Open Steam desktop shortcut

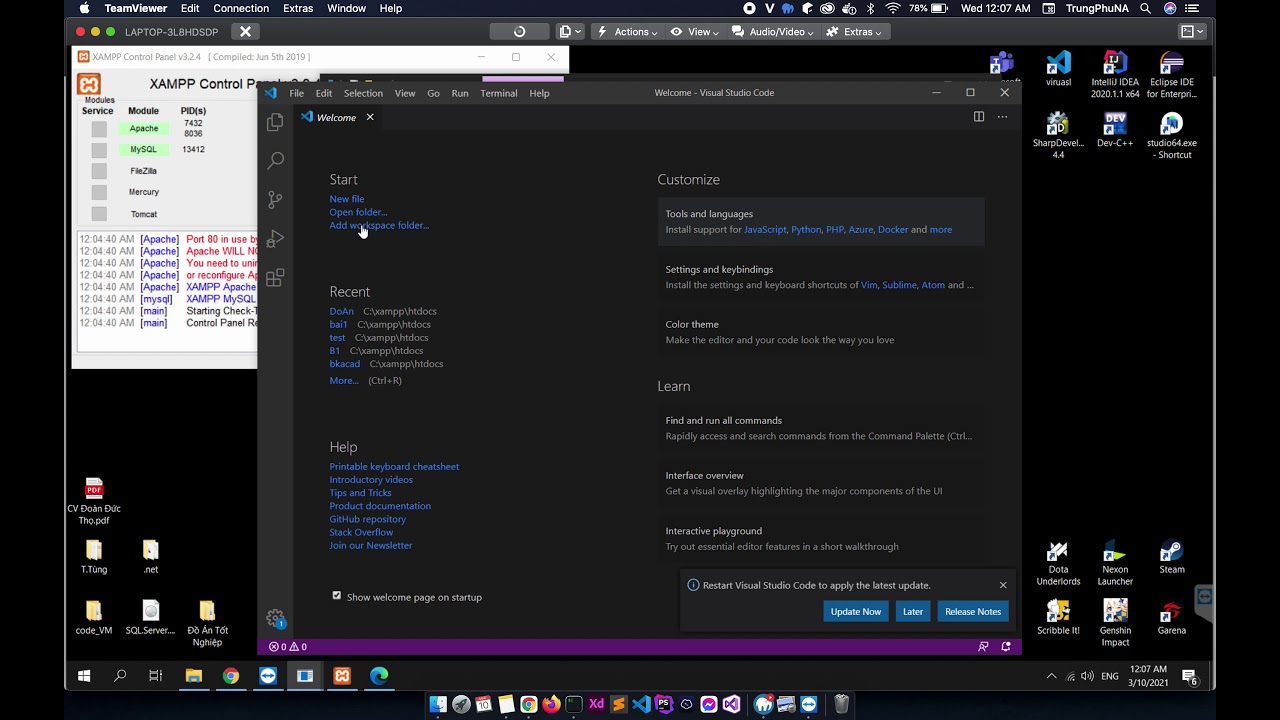point(1171,558)
